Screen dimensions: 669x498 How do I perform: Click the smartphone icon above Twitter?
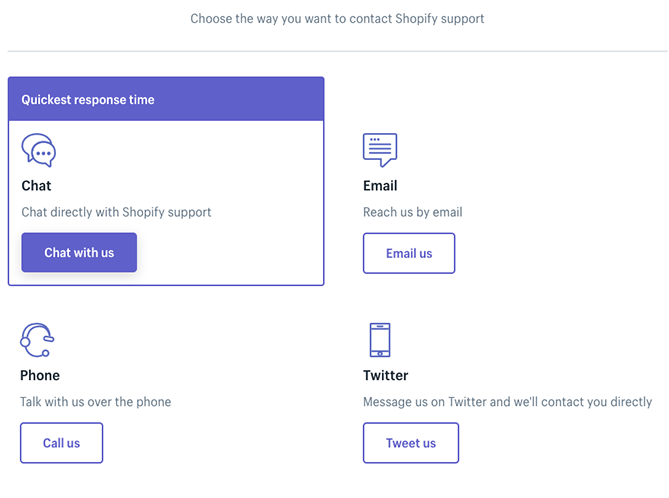click(380, 340)
